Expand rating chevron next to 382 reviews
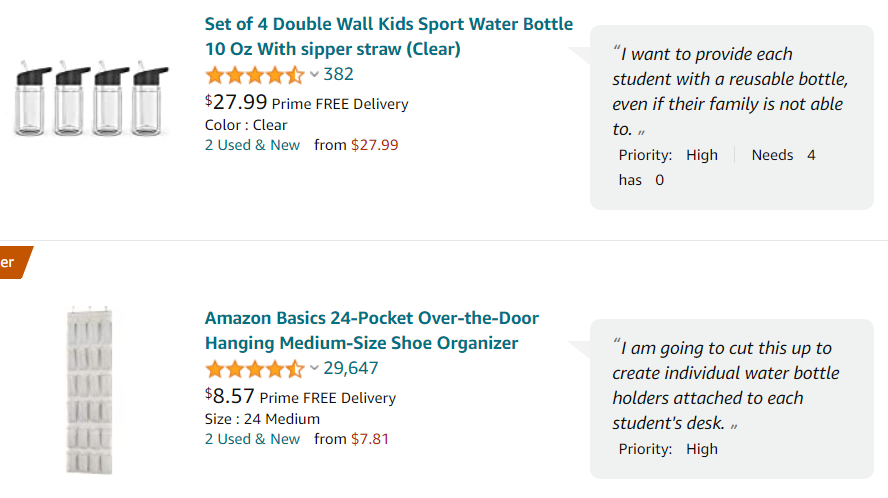This screenshot has height=498, width=888. (314, 74)
